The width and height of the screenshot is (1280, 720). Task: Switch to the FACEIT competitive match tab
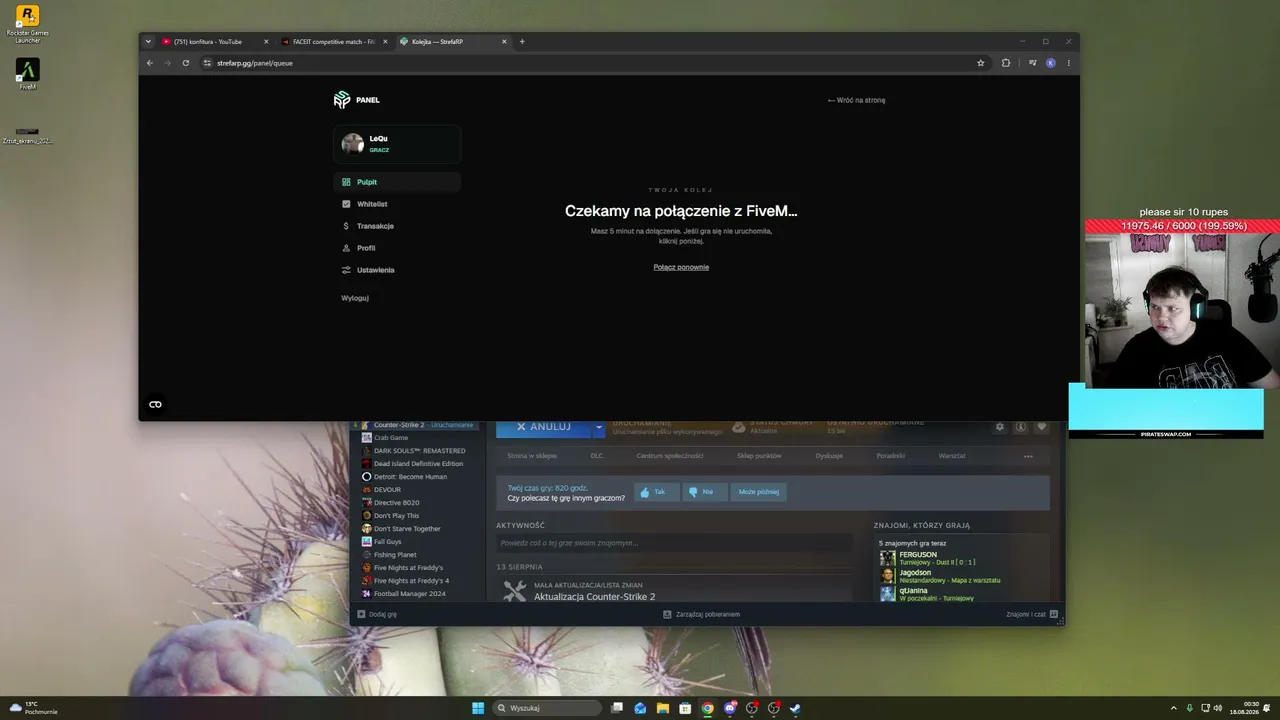(333, 42)
